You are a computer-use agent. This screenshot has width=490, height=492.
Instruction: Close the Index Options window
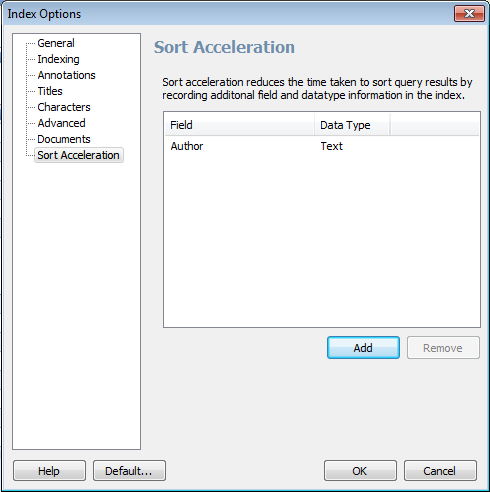[469, 14]
